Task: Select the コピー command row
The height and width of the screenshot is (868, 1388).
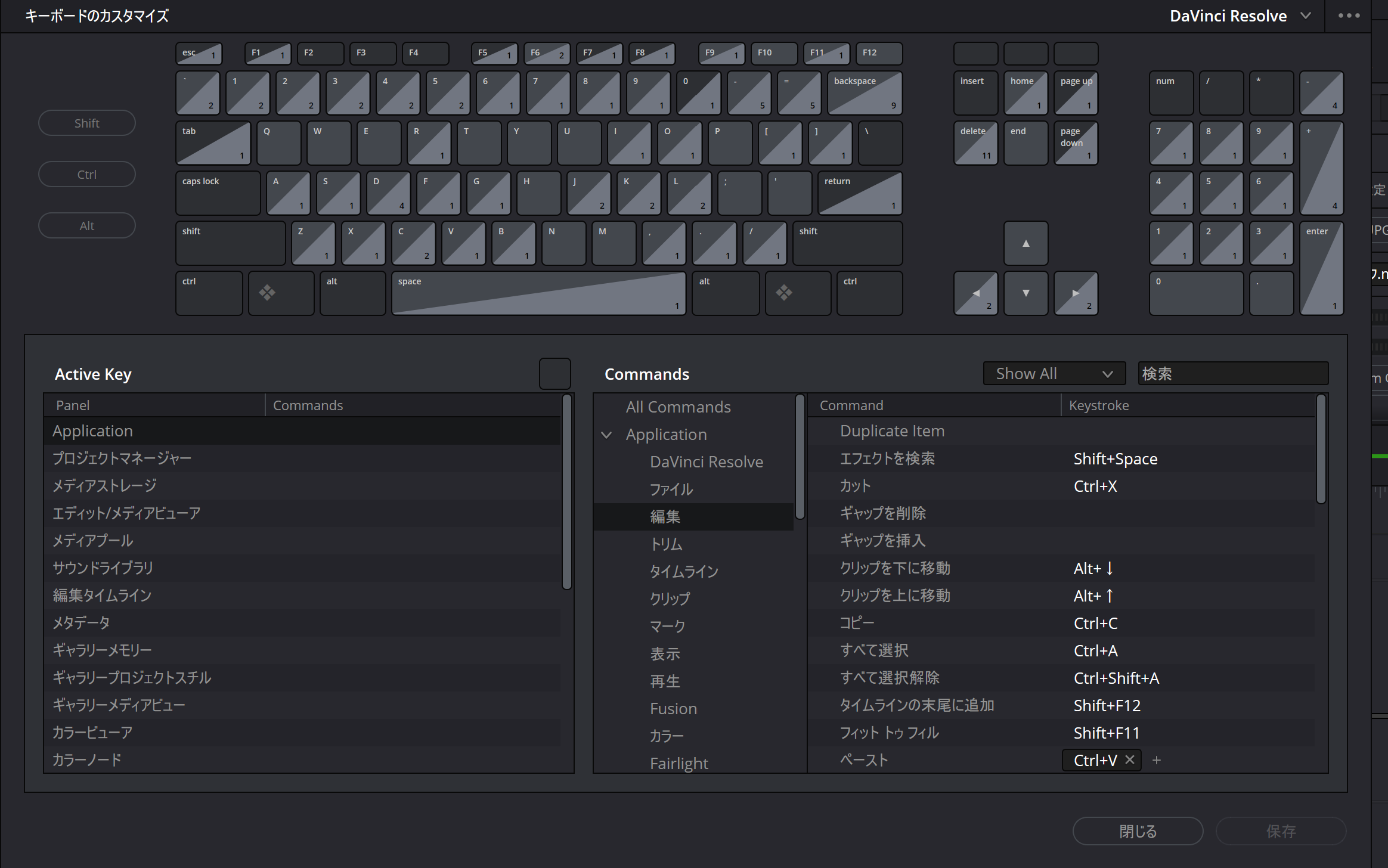Action: click(1061, 622)
